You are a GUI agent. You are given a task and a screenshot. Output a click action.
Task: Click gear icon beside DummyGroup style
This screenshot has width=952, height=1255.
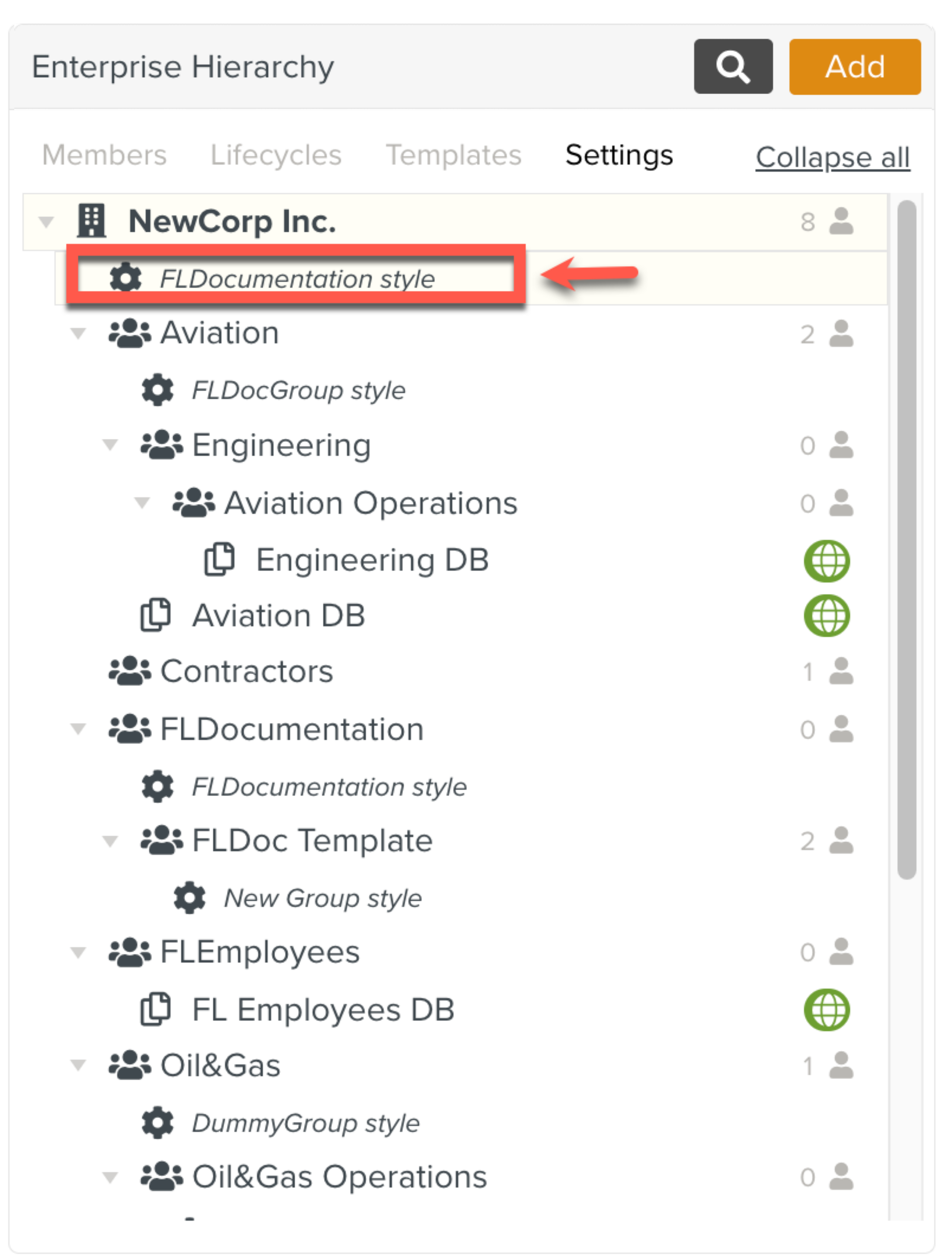157,1123
